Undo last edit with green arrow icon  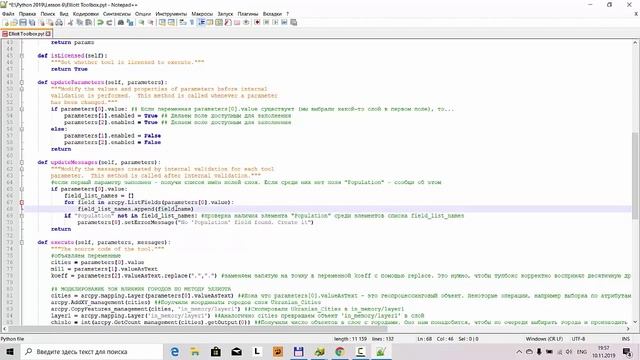100,22
